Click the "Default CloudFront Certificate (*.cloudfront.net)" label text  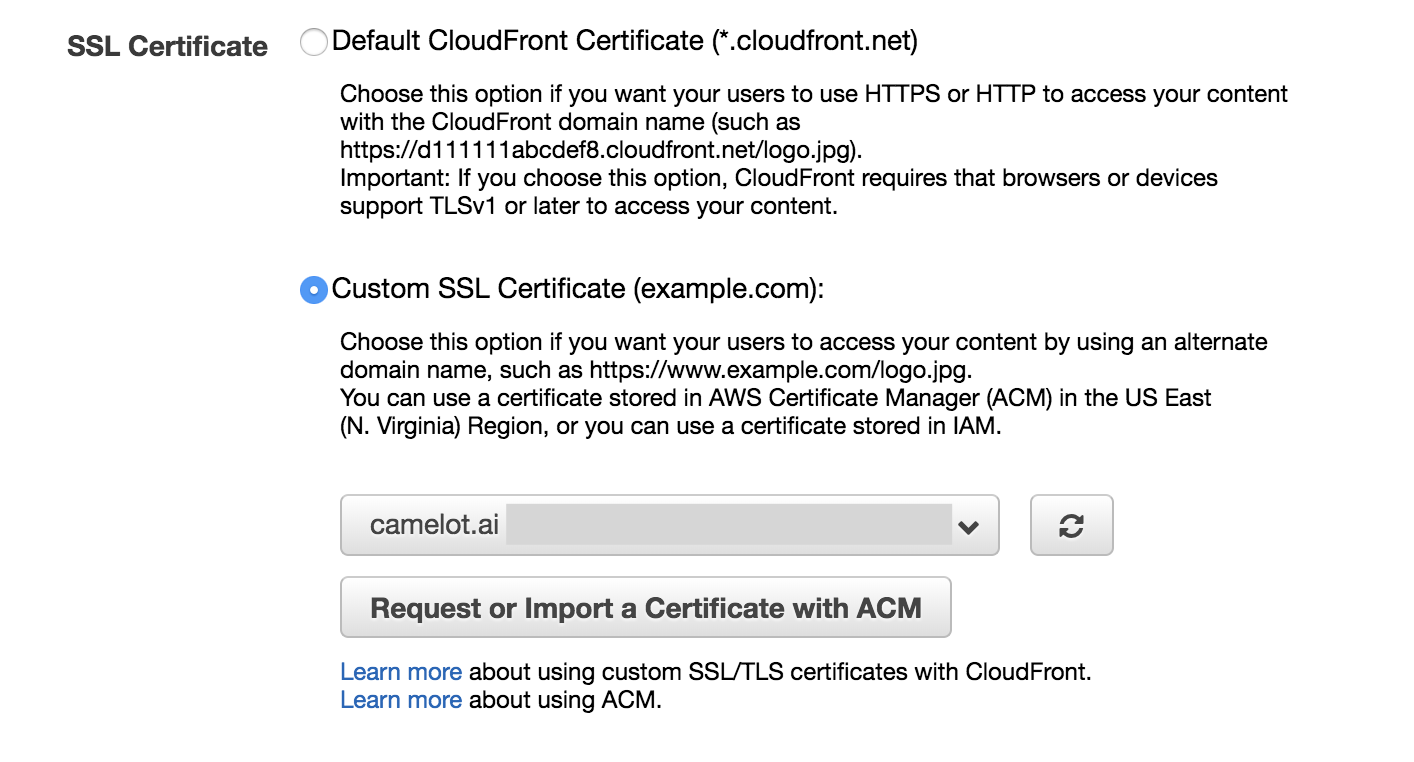point(624,41)
